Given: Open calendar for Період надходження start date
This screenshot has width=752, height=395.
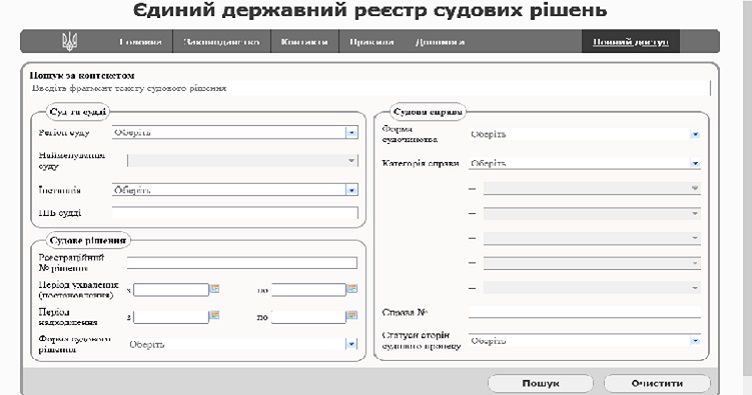Looking at the screenshot, I should (x=215, y=315).
